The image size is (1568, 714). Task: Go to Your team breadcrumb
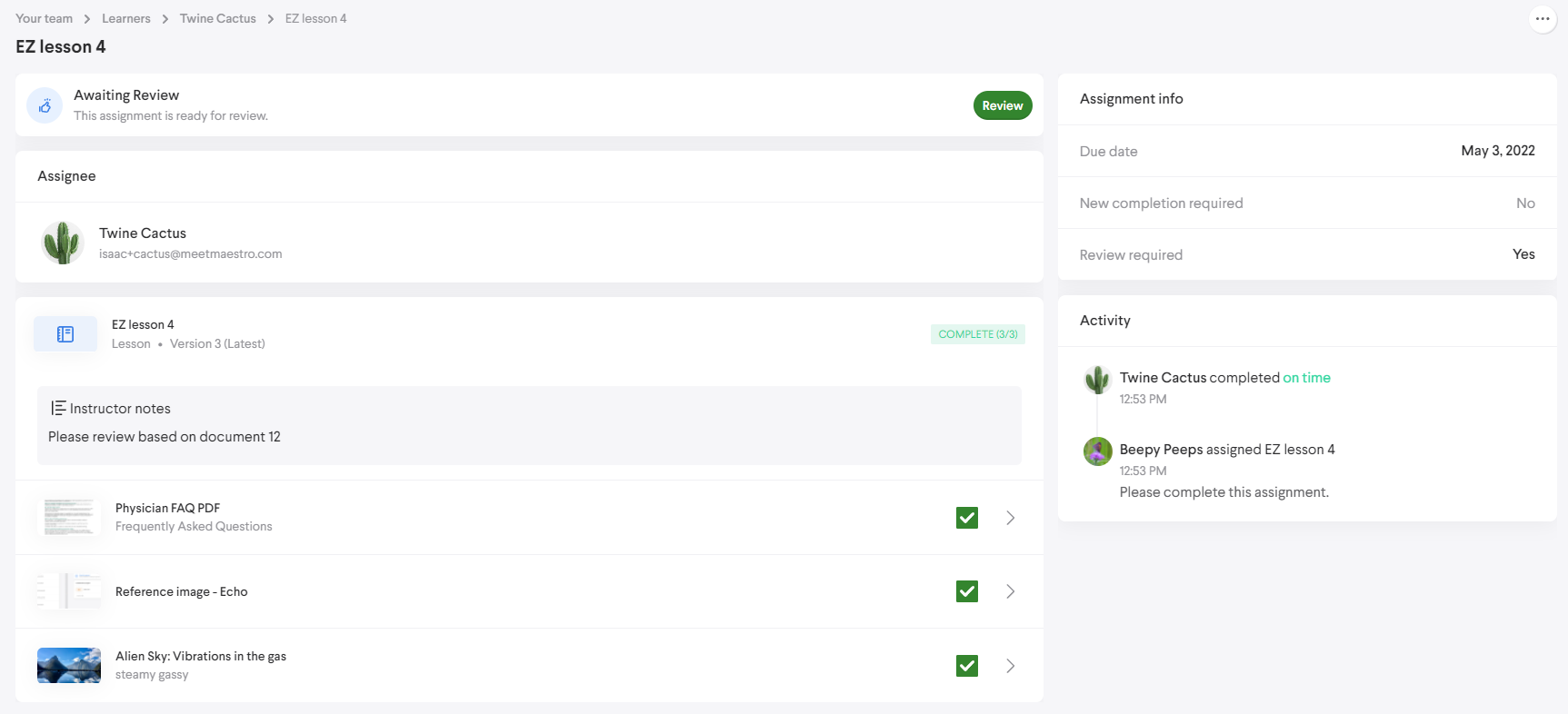(x=44, y=18)
